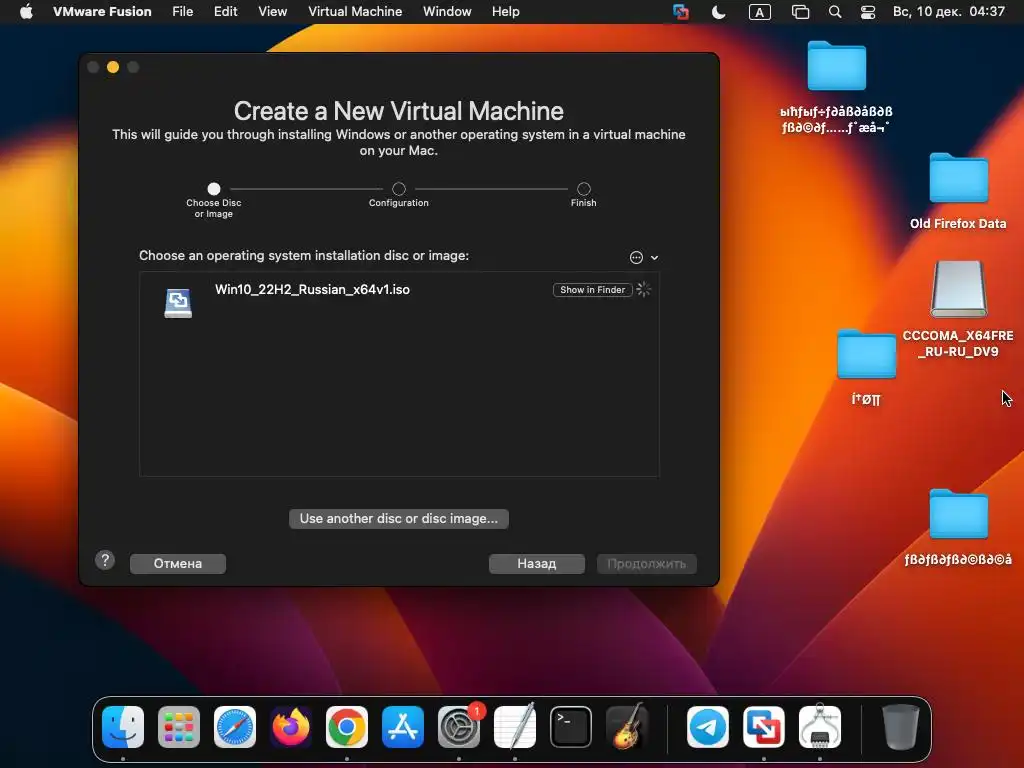
Task: Click Отмена to cancel
Action: coord(178,564)
